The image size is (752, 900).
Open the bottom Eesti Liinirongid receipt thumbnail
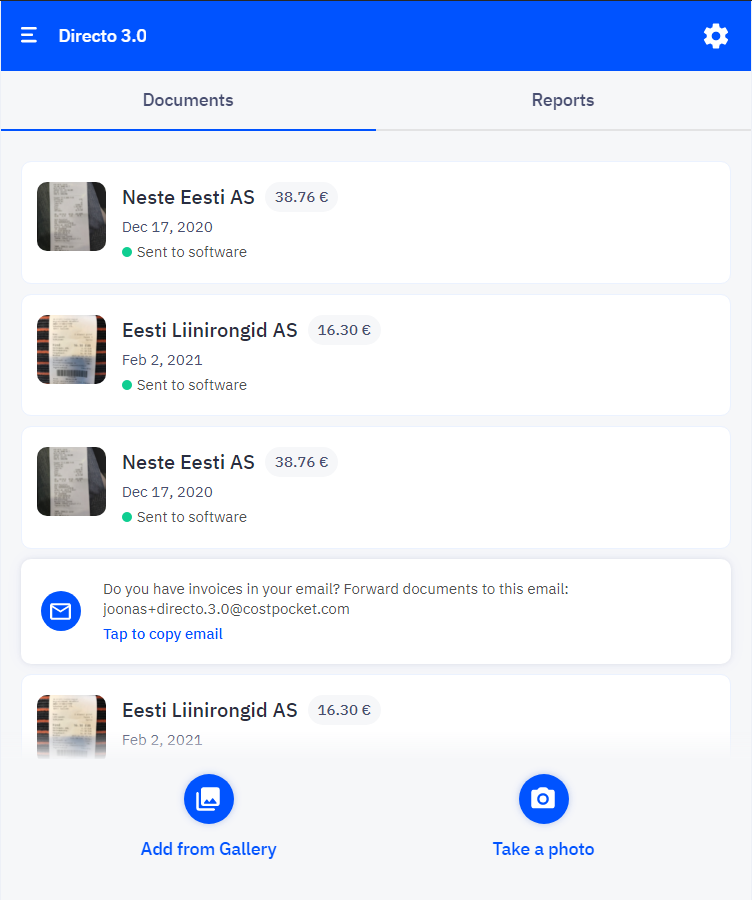coord(71,727)
